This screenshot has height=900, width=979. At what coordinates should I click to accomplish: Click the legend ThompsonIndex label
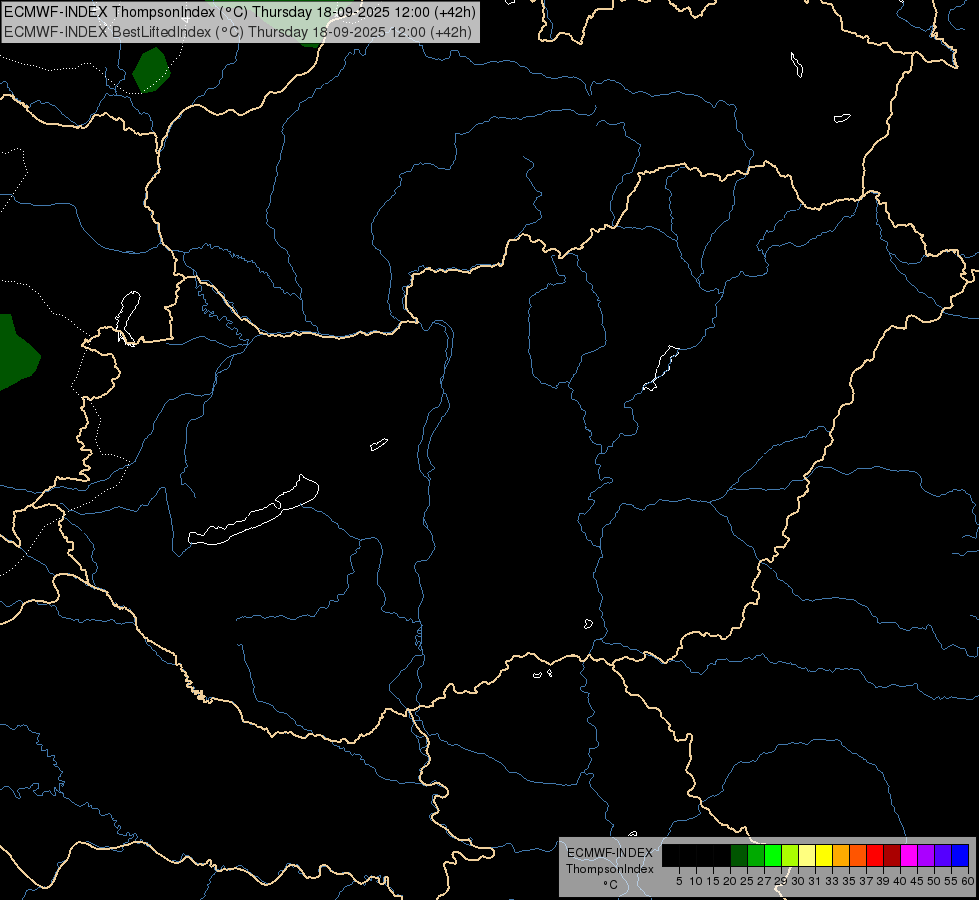coord(609,869)
